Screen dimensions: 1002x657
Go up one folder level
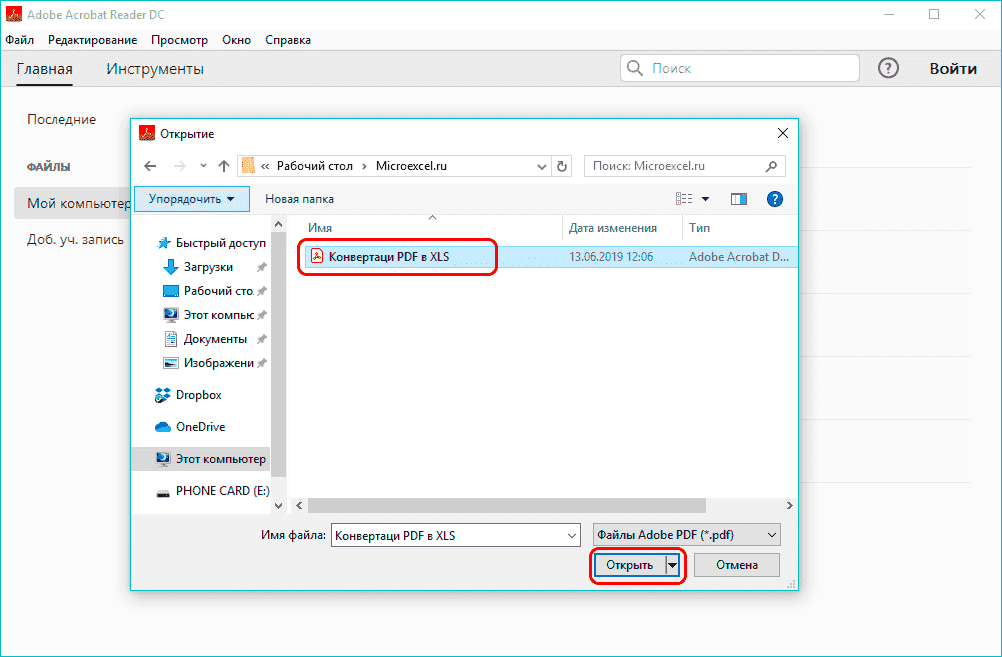tap(223, 166)
